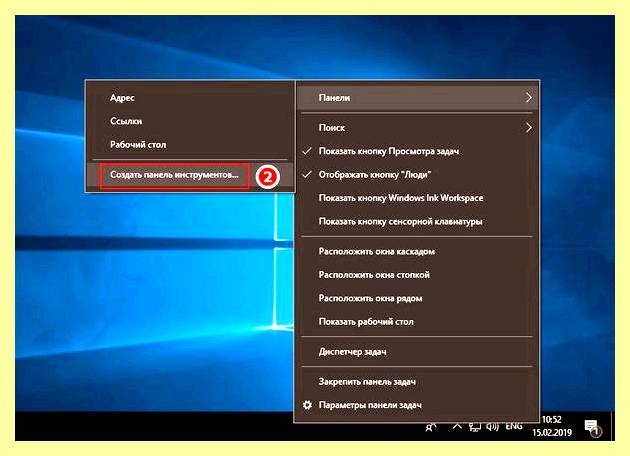This screenshot has height=456, width=630.
Task: Select Ссылки toolbar in submenu
Action: (190, 121)
